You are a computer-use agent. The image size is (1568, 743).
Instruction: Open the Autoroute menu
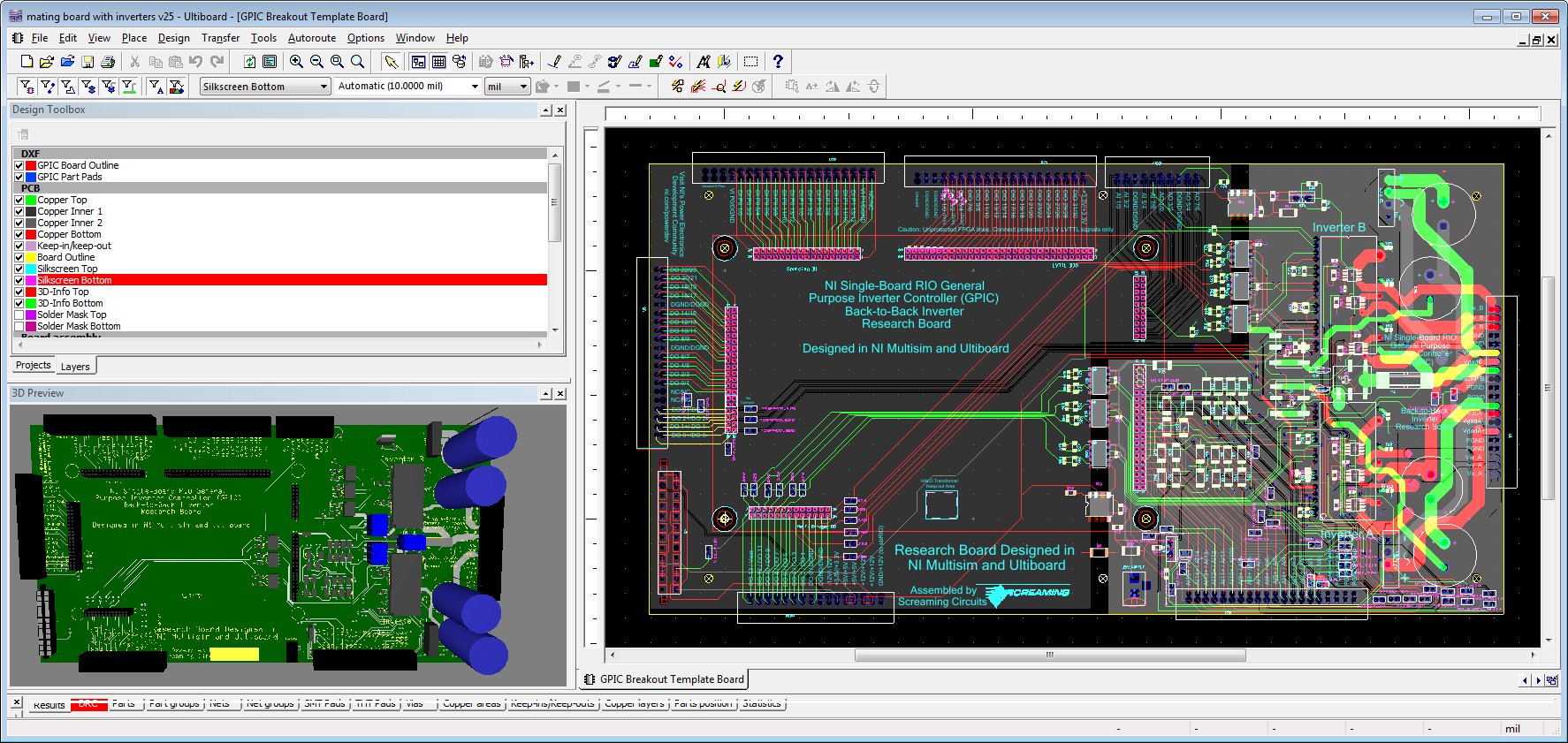[x=311, y=38]
